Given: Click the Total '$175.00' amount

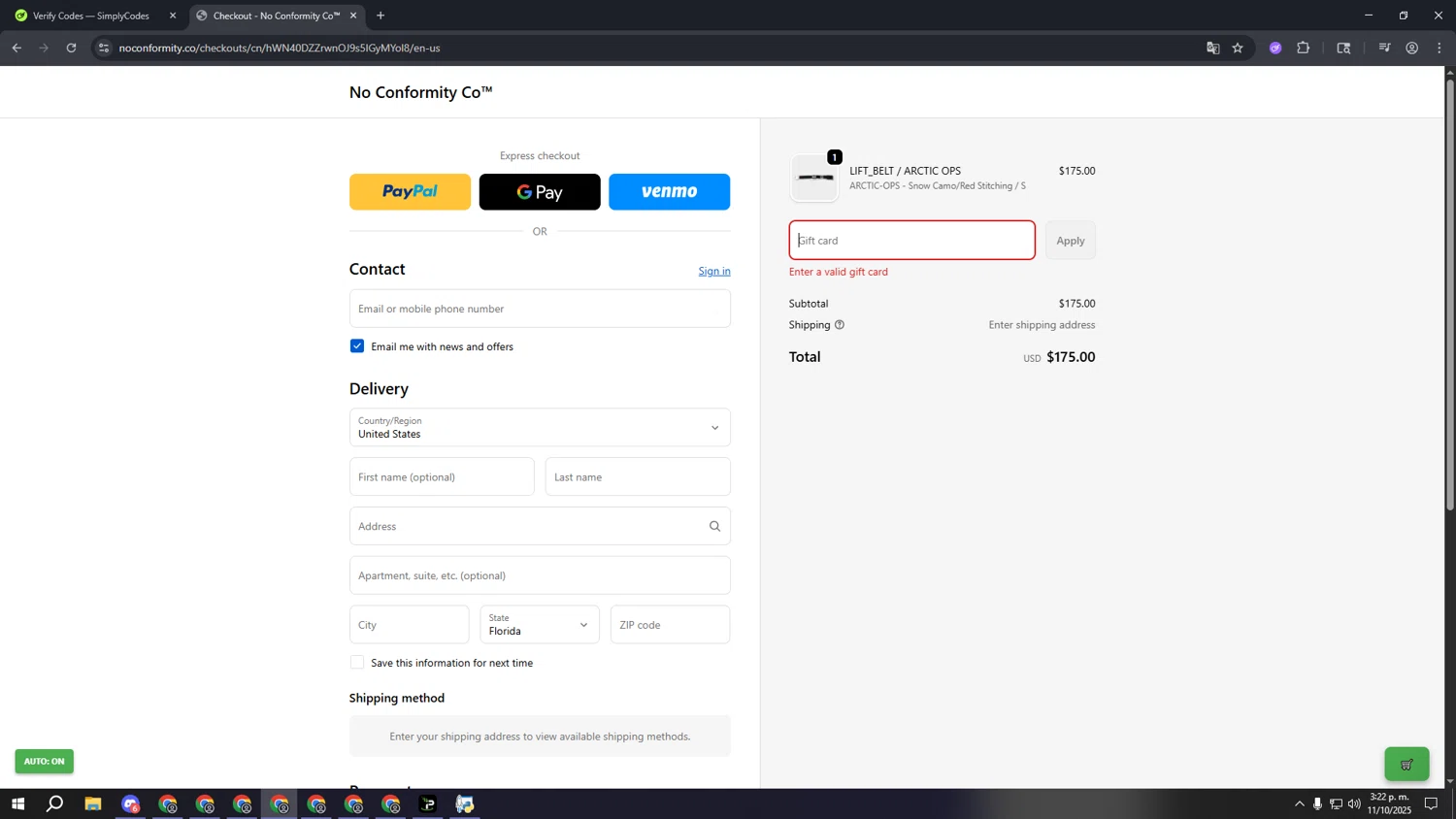Looking at the screenshot, I should (1071, 357).
